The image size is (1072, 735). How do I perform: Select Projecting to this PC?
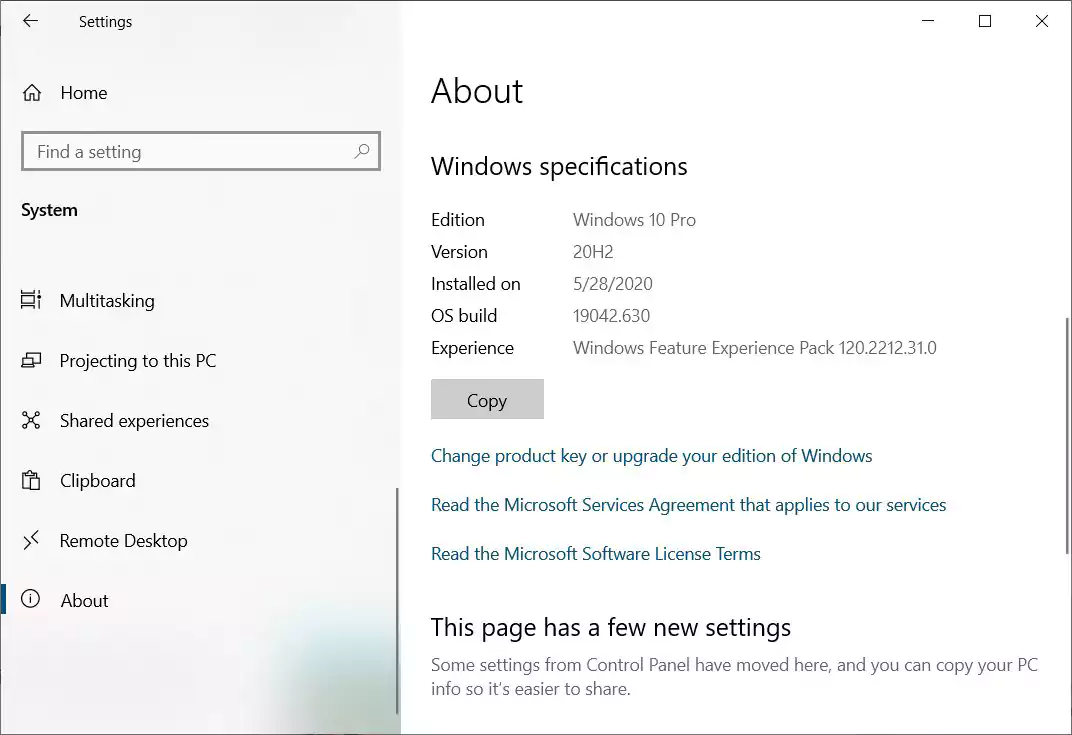(138, 360)
